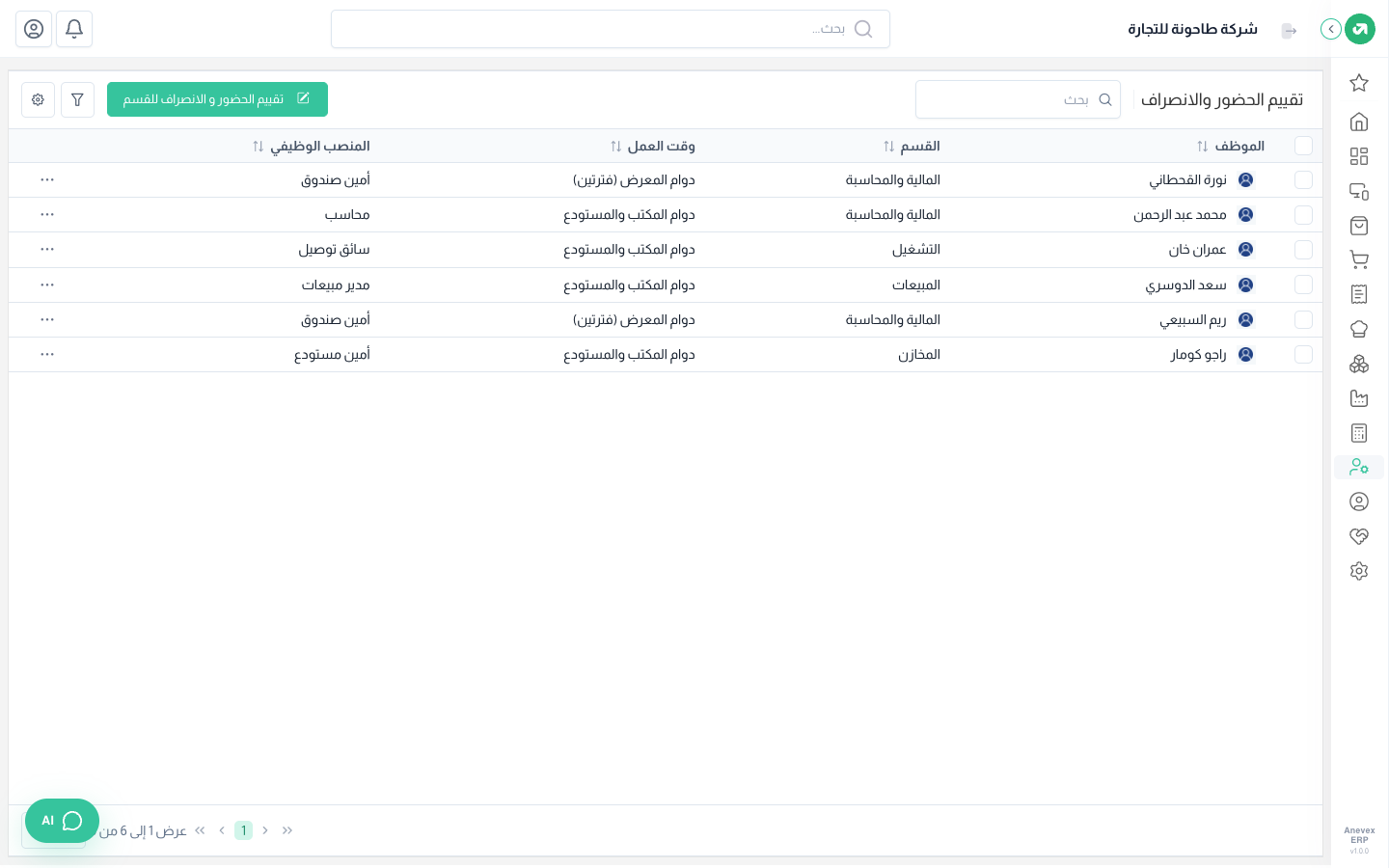
Task: Sort by الموظف column
Action: 1202,147
